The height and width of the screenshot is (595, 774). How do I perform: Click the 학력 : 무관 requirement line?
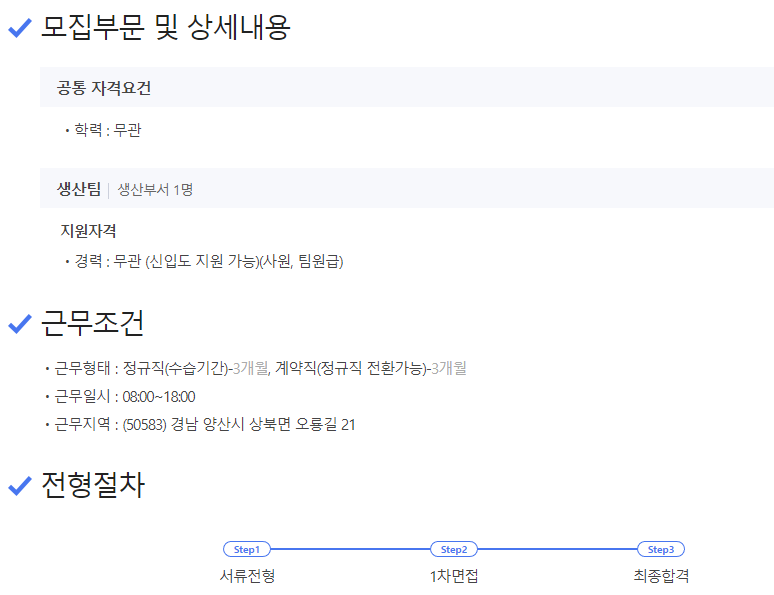pos(108,130)
